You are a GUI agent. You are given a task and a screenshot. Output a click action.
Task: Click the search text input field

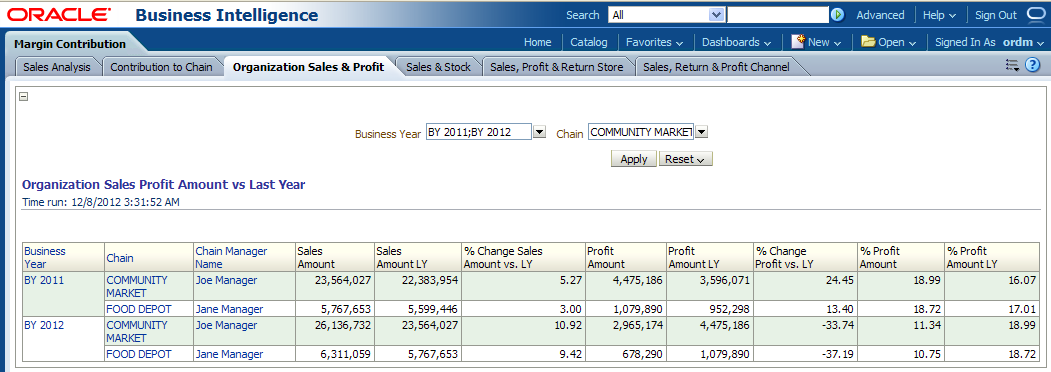[x=778, y=15]
